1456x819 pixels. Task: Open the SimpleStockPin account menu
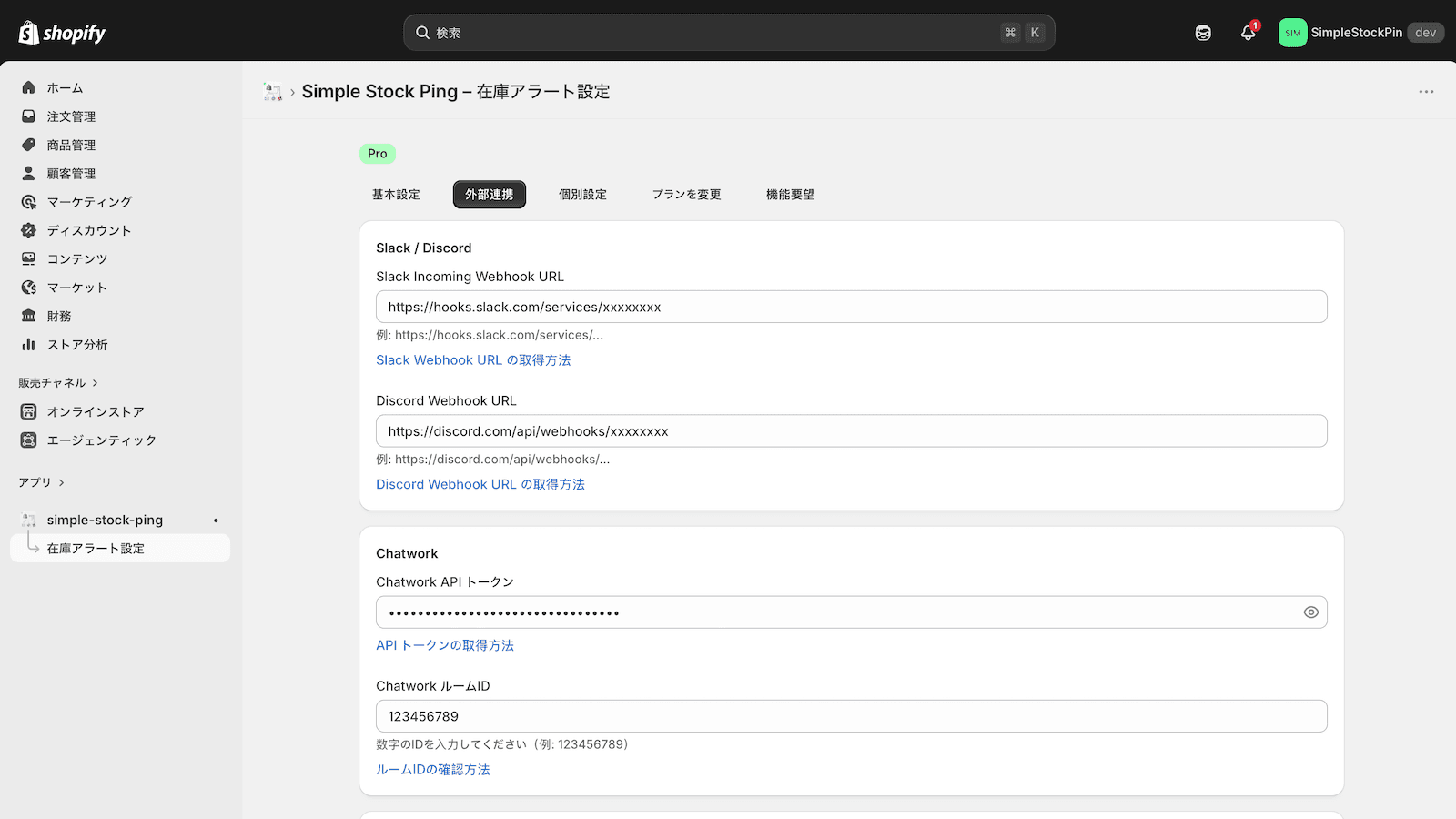click(1360, 33)
